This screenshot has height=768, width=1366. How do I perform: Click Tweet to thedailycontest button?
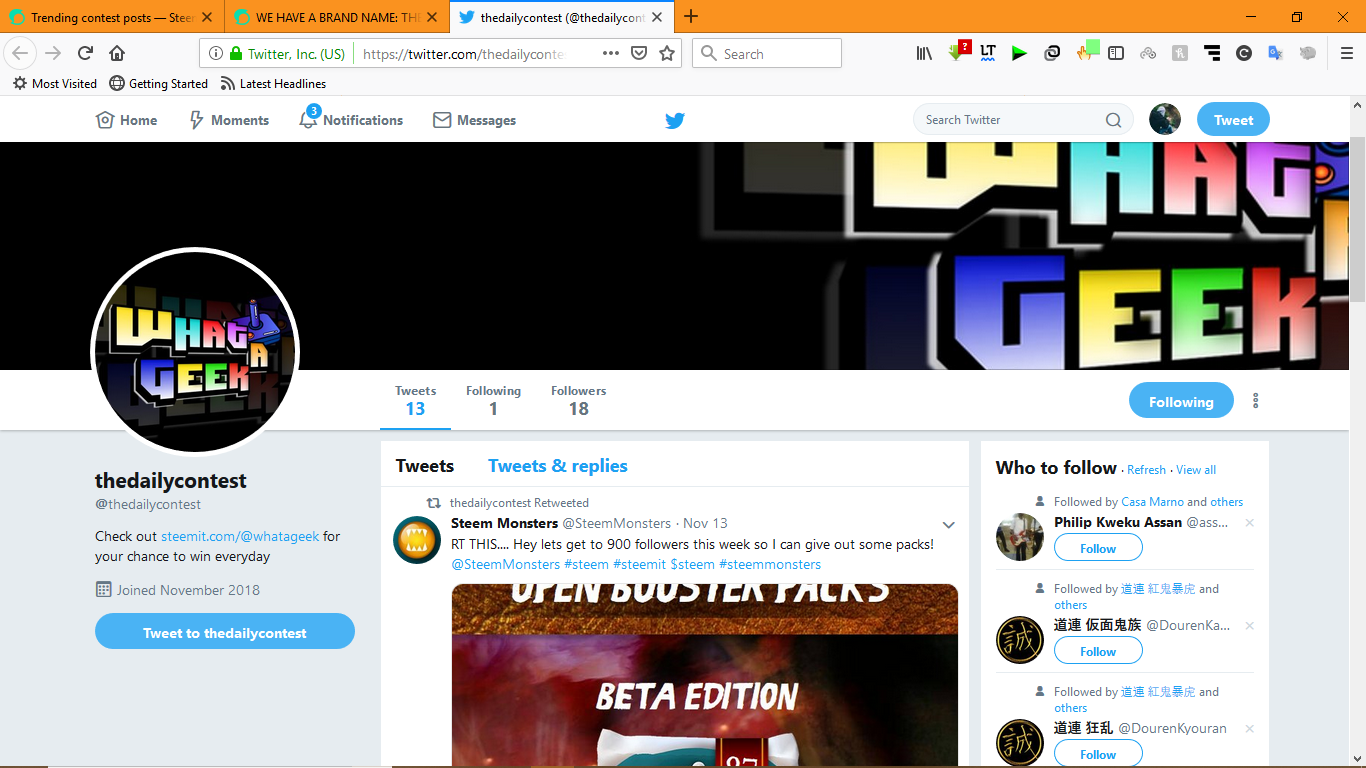[x=225, y=632]
